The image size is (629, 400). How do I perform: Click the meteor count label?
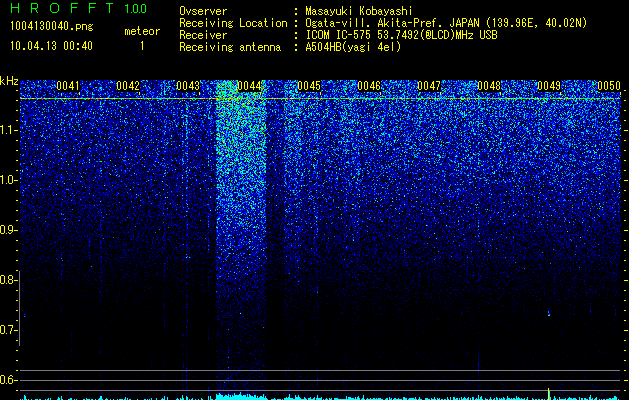[x=142, y=31]
